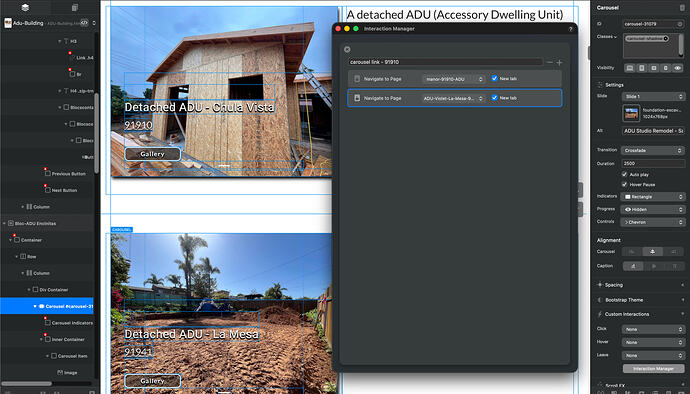Collapse the H4 .zip-tm layer

point(59,91)
